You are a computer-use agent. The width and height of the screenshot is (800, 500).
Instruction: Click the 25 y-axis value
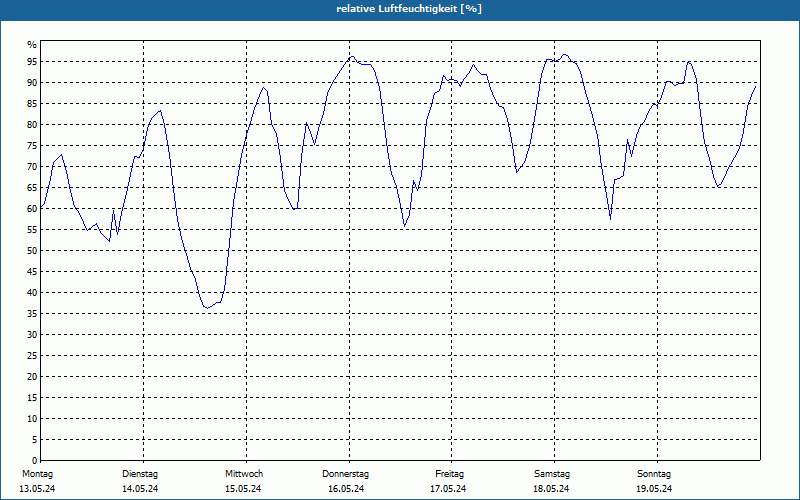point(32,356)
